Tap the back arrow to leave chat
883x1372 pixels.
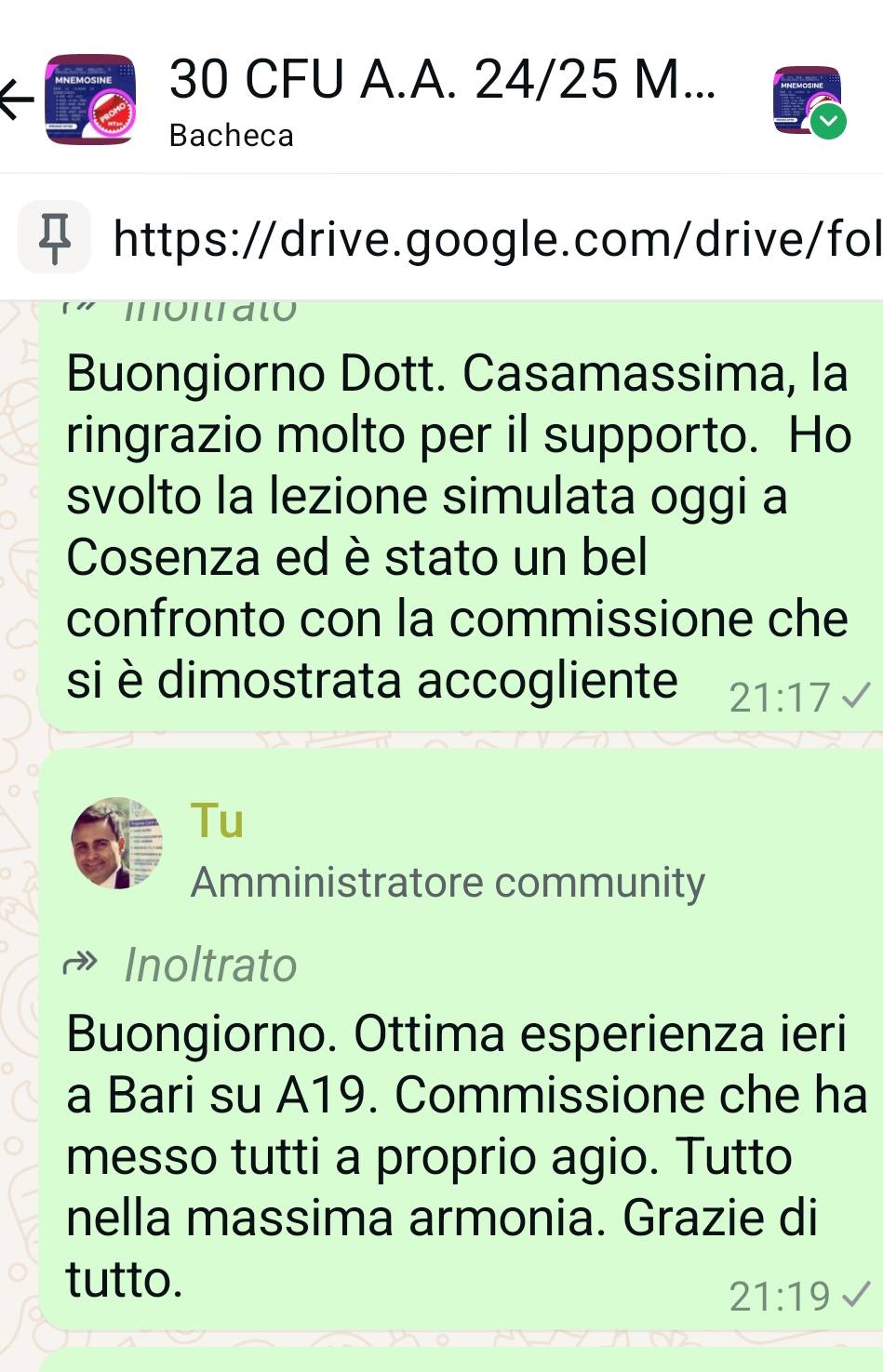click(17, 100)
